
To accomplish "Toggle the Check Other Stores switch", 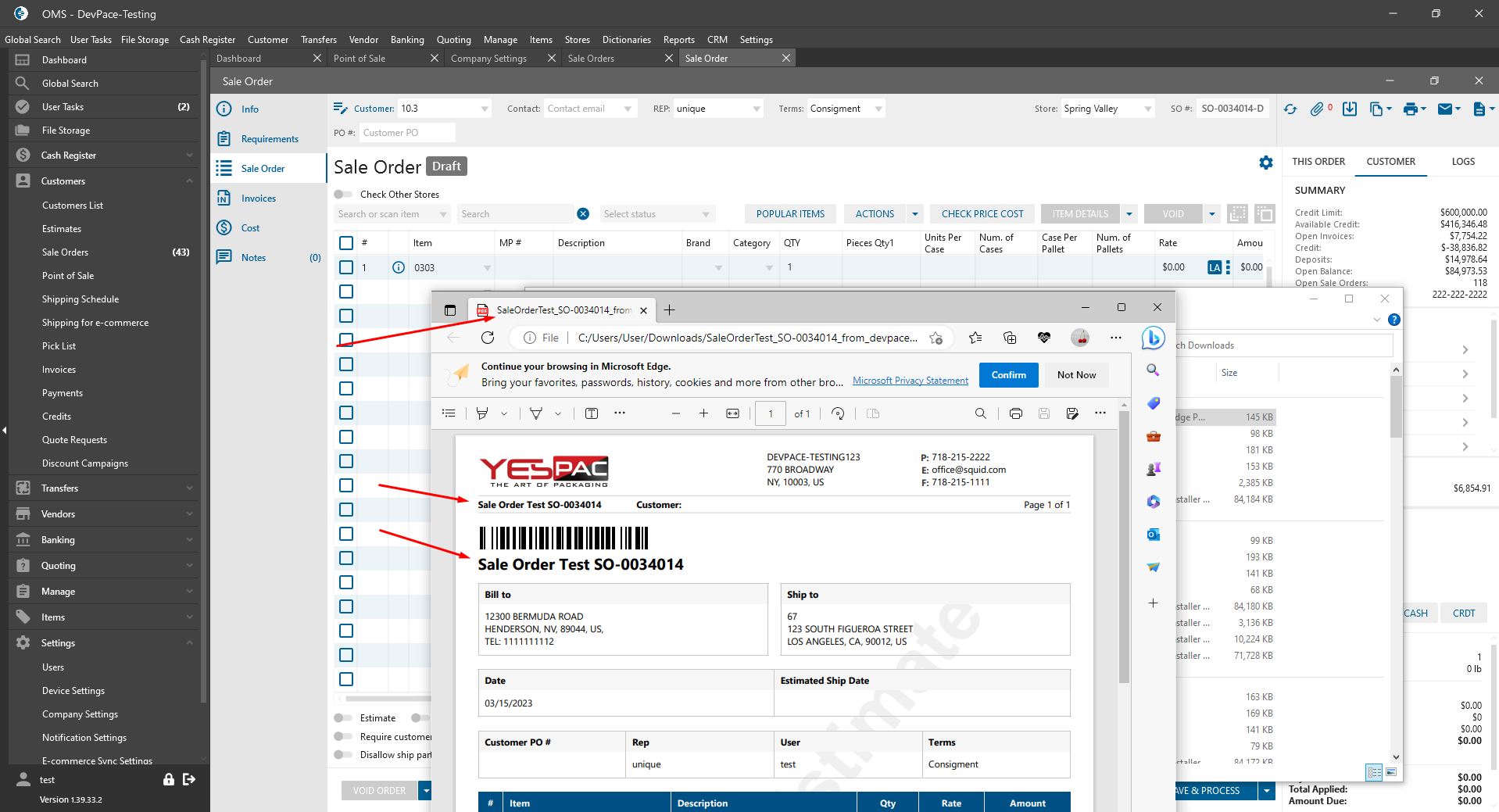I will 343,195.
